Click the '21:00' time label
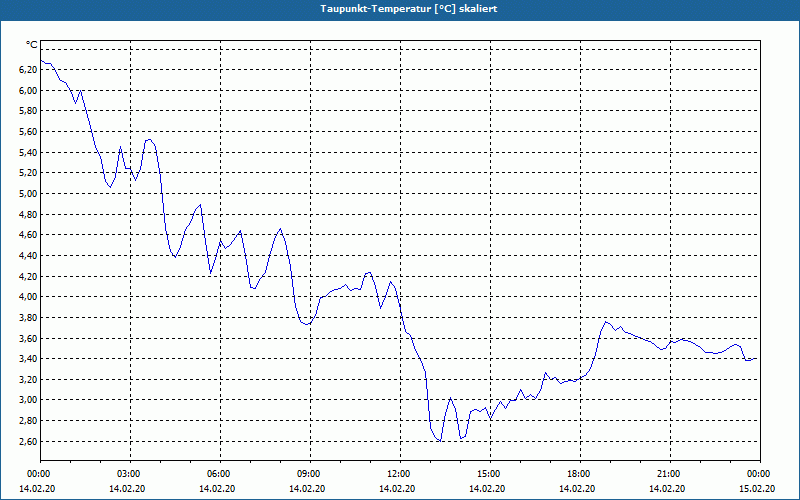800x500 pixels. pyautogui.click(x=670, y=474)
